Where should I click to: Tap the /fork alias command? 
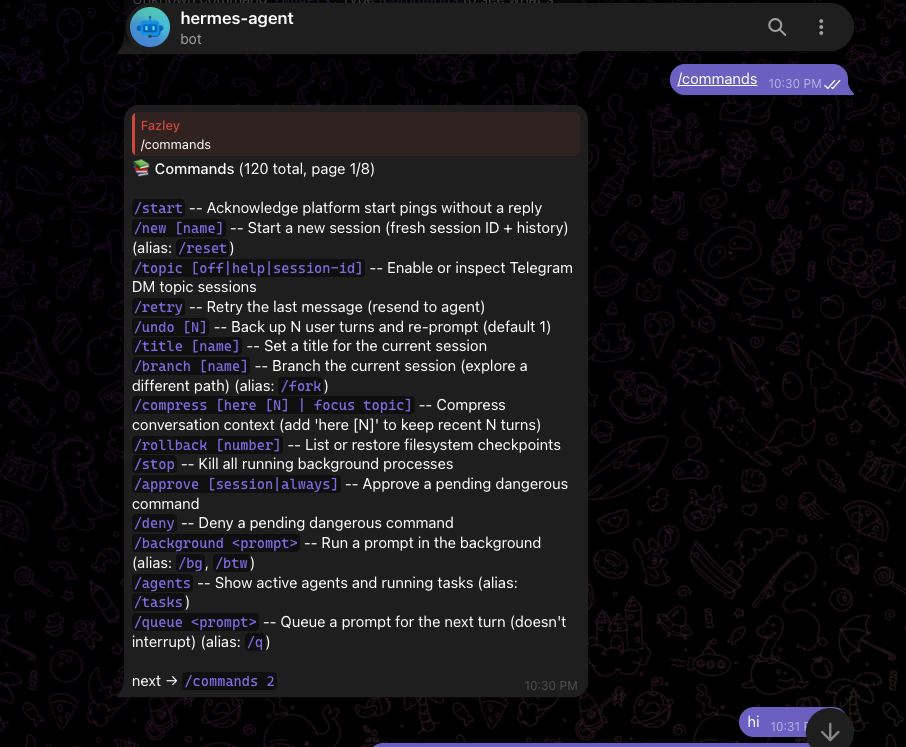click(x=301, y=386)
